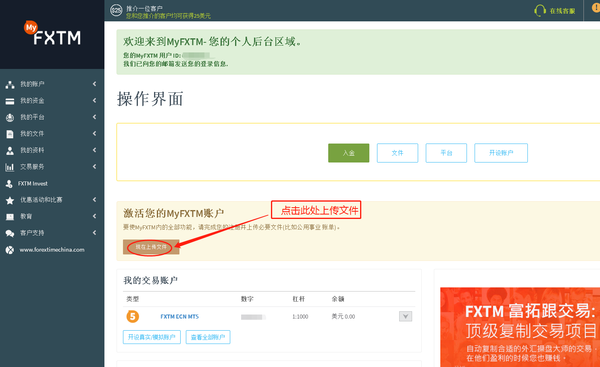Click the 激活您的MyFXTM账户 heading
Viewport: 600px width, 367px height.
(173, 213)
